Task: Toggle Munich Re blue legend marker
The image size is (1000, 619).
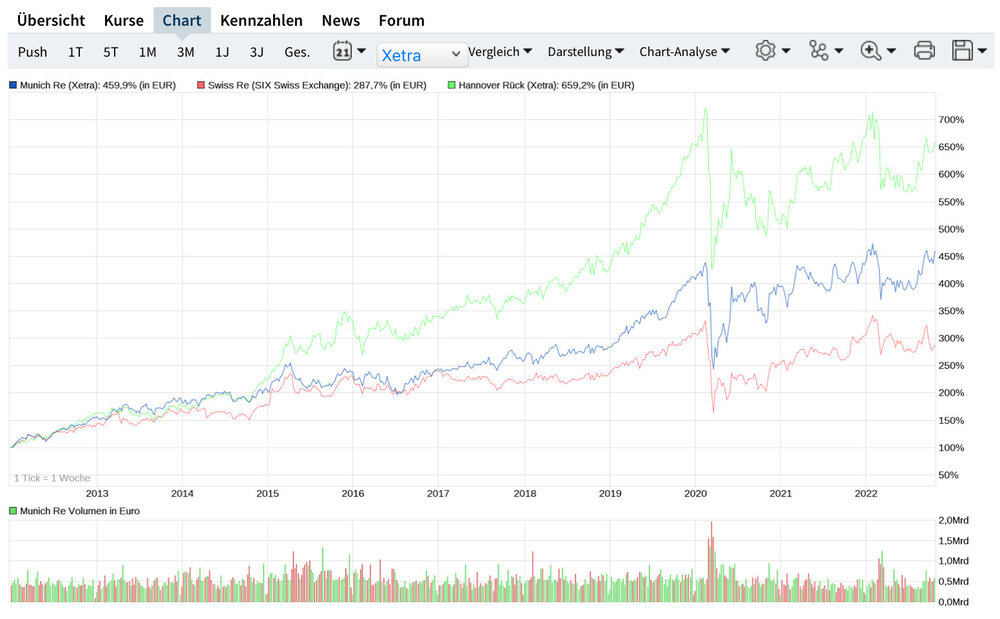Action: click(x=13, y=86)
